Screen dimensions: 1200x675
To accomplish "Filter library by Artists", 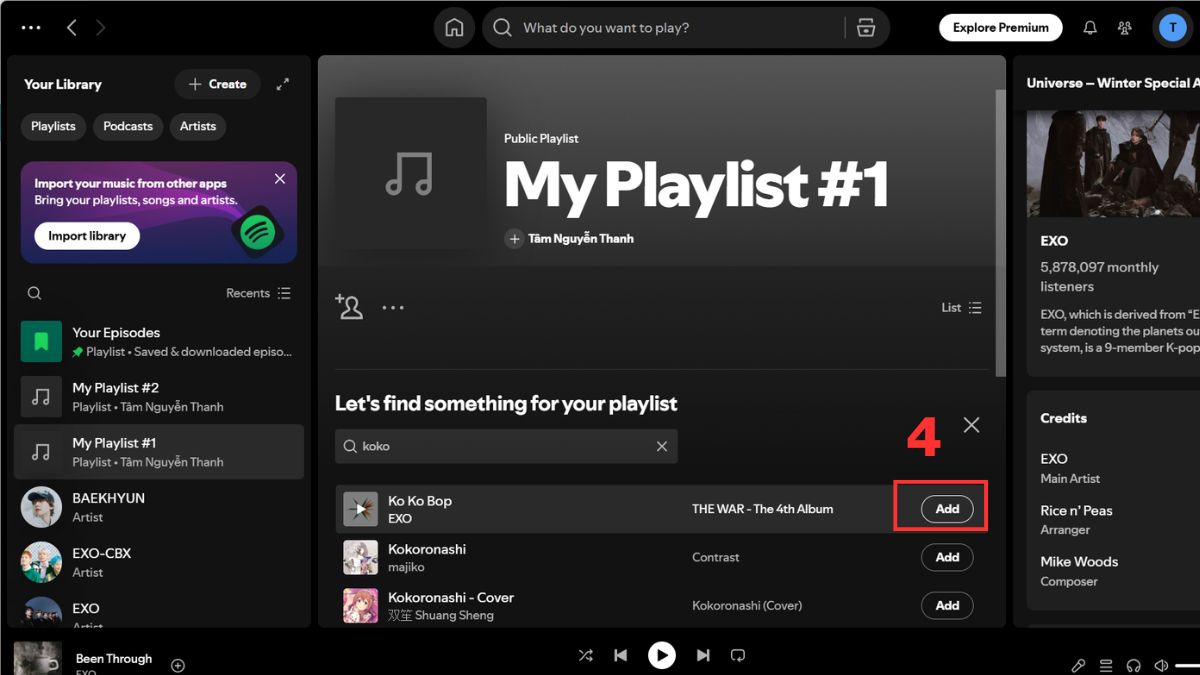I will (198, 126).
